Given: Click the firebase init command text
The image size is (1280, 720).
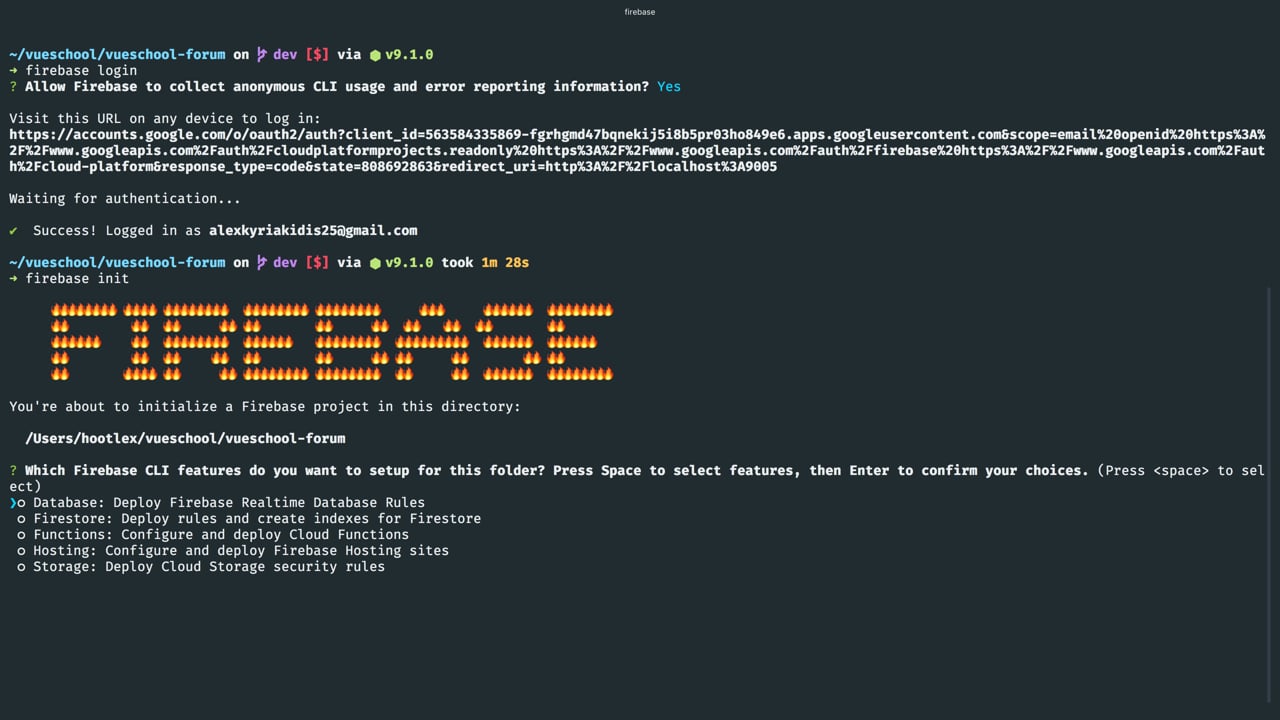Looking at the screenshot, I should pos(77,279).
